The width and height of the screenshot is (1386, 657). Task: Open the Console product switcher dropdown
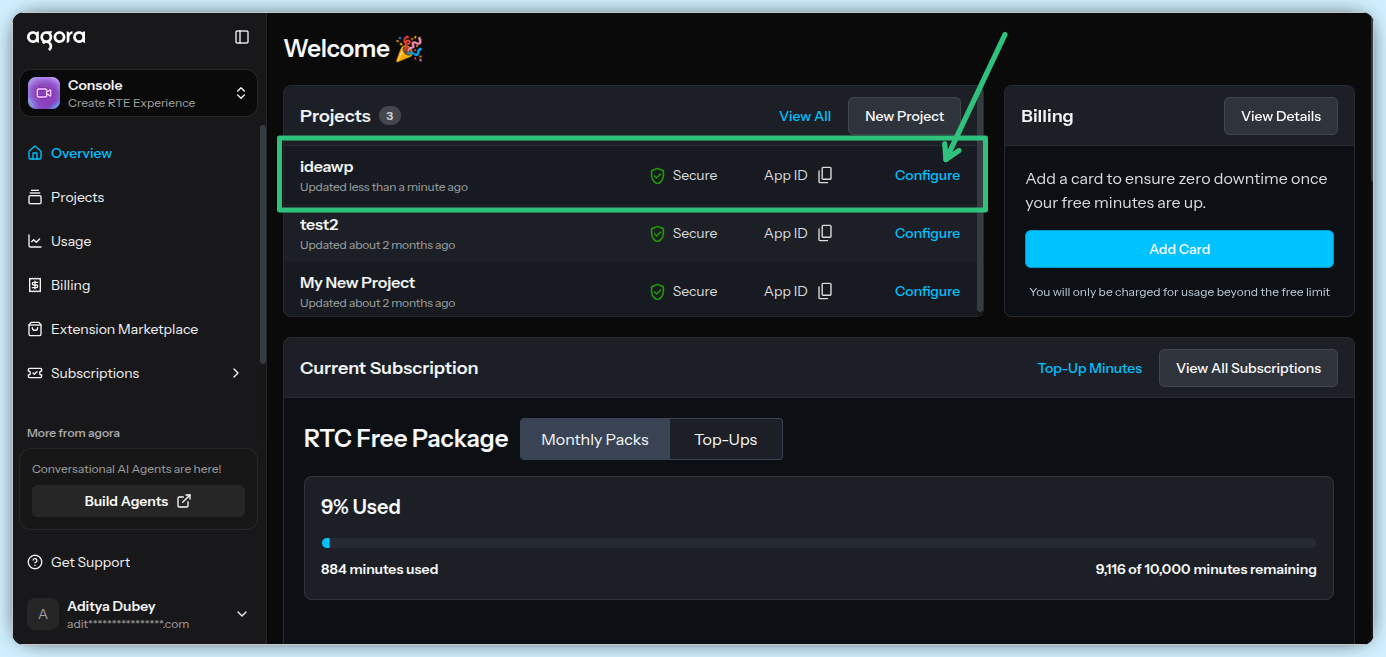pyautogui.click(x=240, y=93)
